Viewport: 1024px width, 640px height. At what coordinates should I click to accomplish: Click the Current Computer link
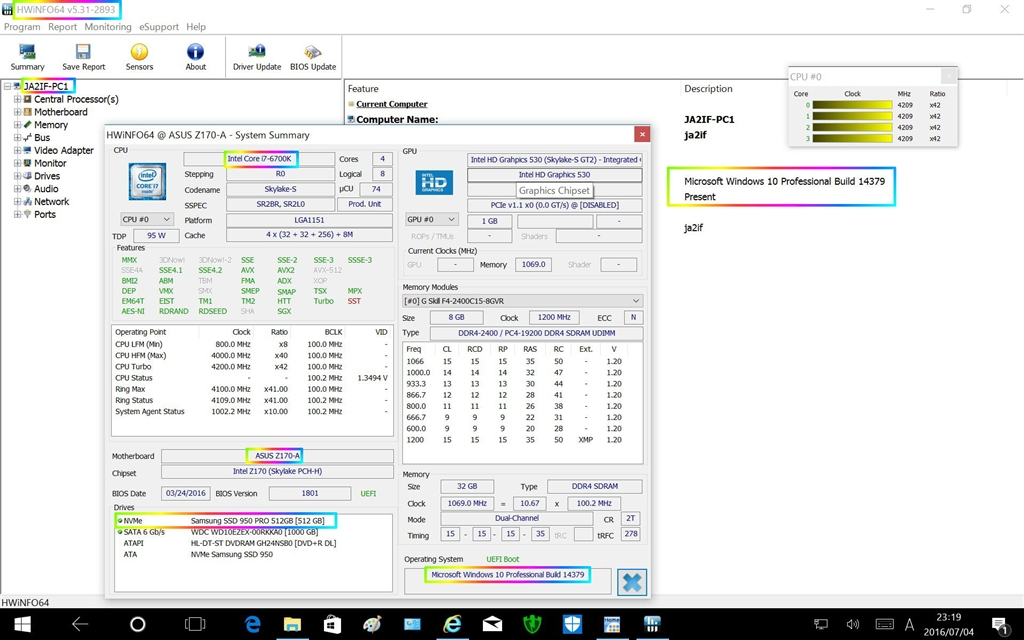391,104
